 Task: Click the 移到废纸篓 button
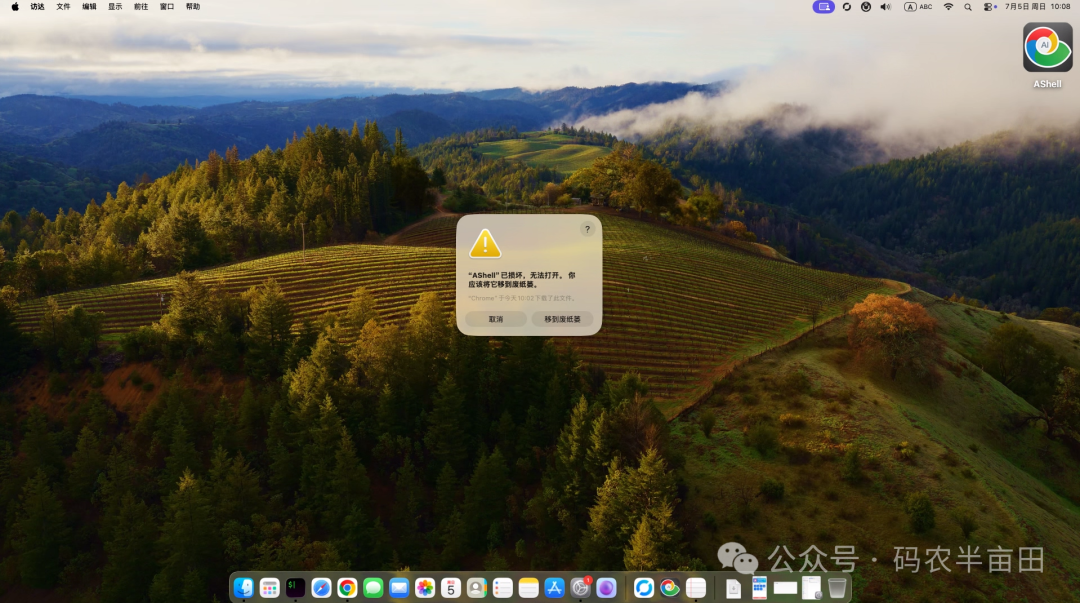tap(562, 319)
